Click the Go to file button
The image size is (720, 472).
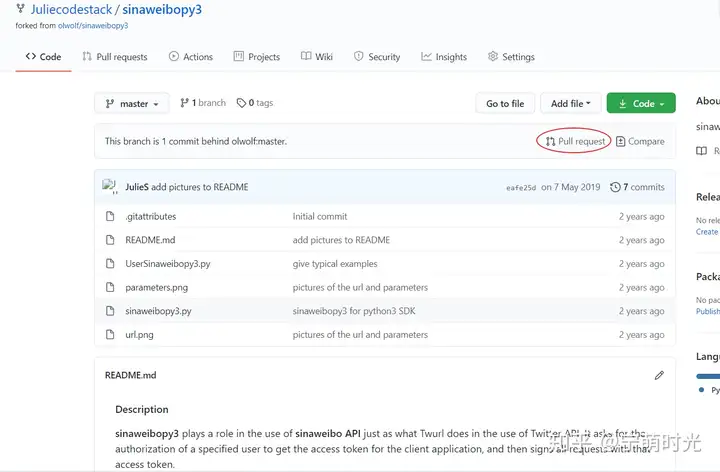(505, 103)
